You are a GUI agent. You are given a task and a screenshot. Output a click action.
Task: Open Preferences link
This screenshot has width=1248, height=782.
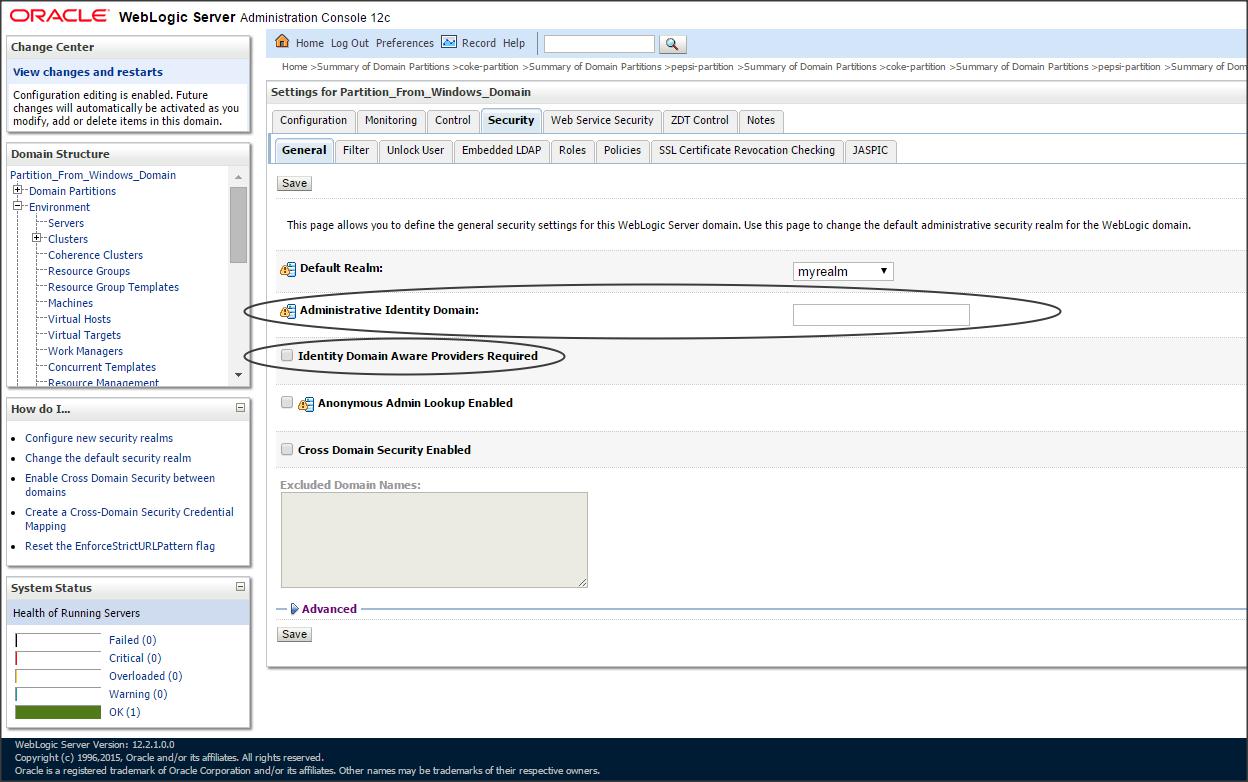click(x=405, y=43)
